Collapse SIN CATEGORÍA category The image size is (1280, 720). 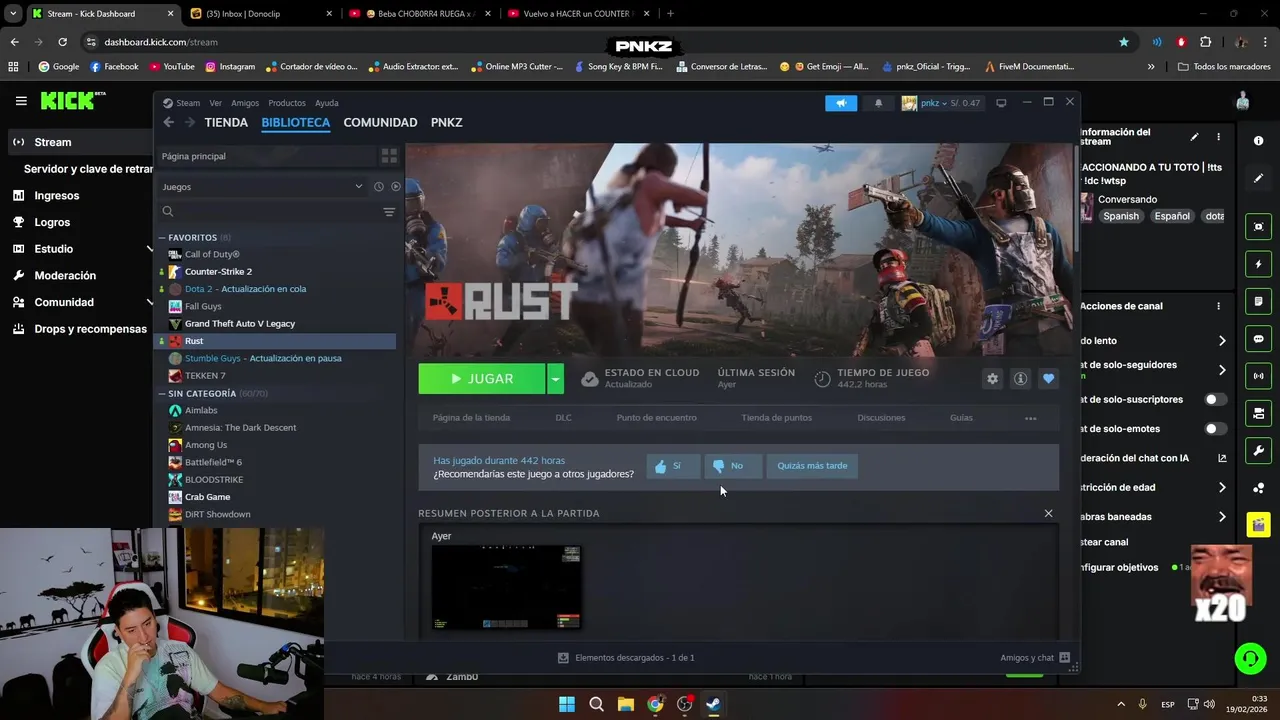pos(161,394)
